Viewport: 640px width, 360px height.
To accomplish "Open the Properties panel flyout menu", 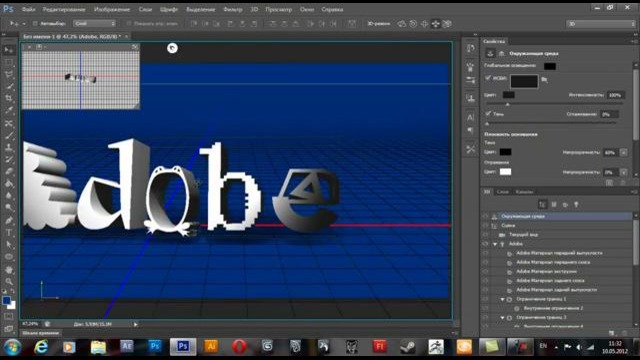I will click(x=634, y=42).
